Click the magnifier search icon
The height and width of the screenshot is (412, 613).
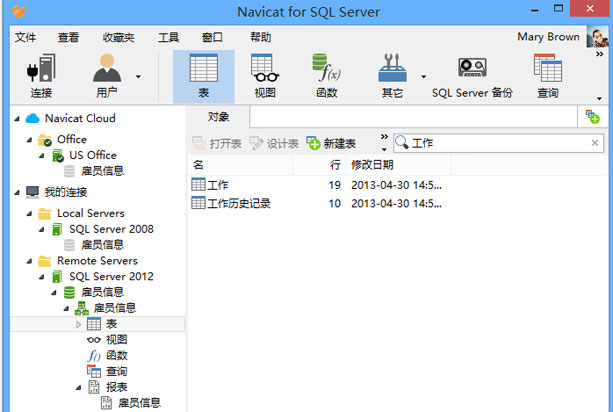click(x=401, y=143)
